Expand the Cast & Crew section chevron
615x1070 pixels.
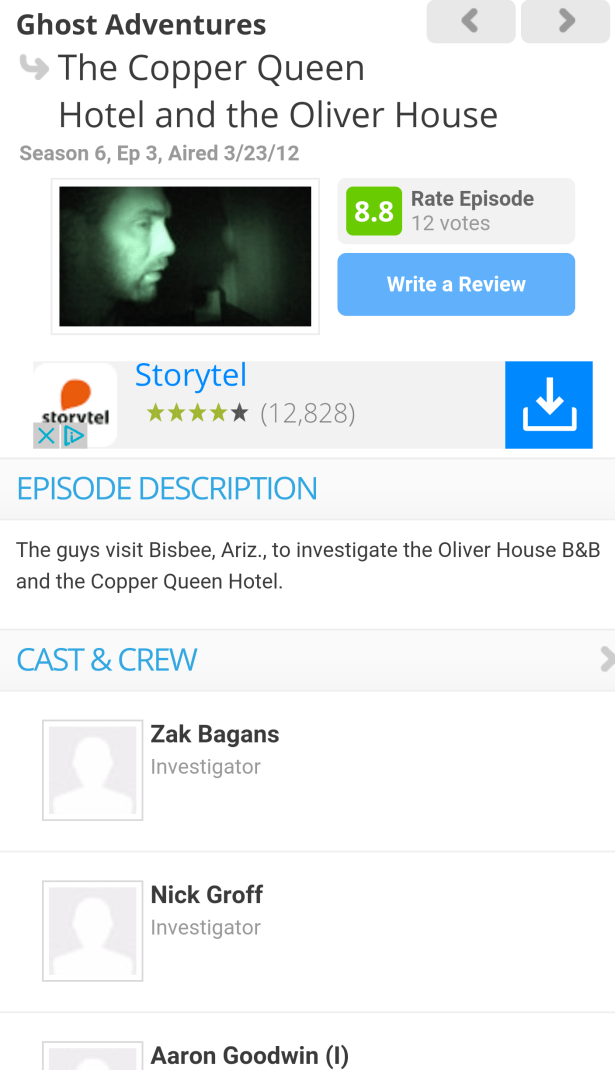(x=607, y=660)
